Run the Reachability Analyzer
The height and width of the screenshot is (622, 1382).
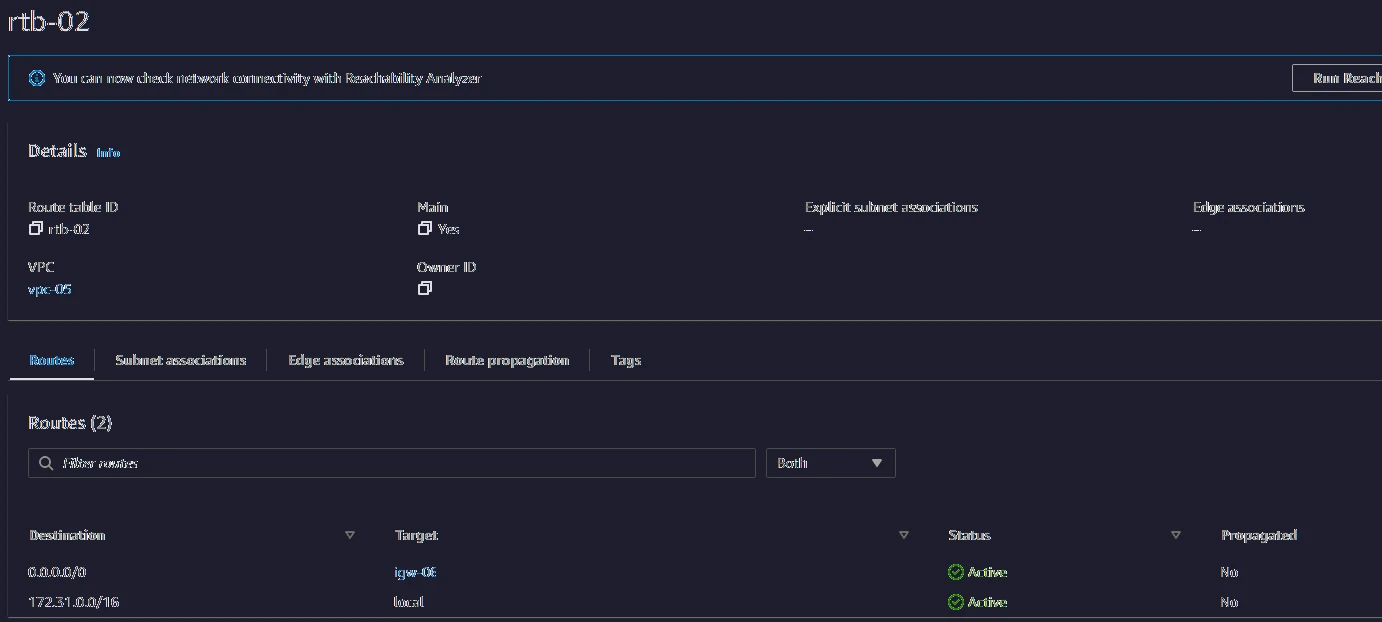[x=1337, y=78]
